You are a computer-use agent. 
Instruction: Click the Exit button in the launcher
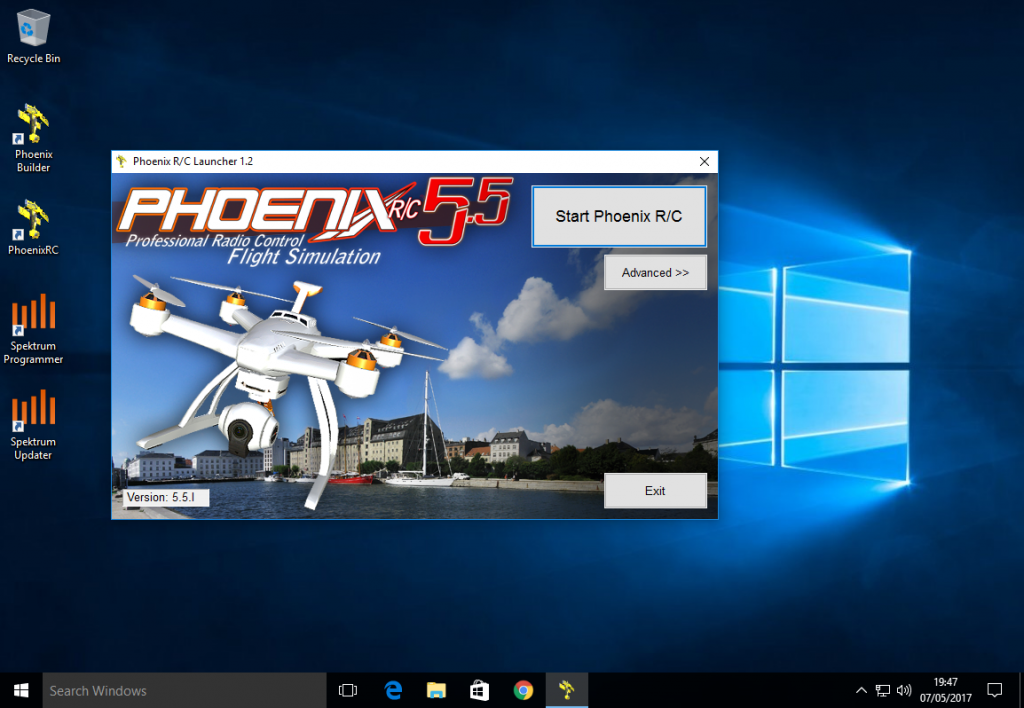coord(655,491)
